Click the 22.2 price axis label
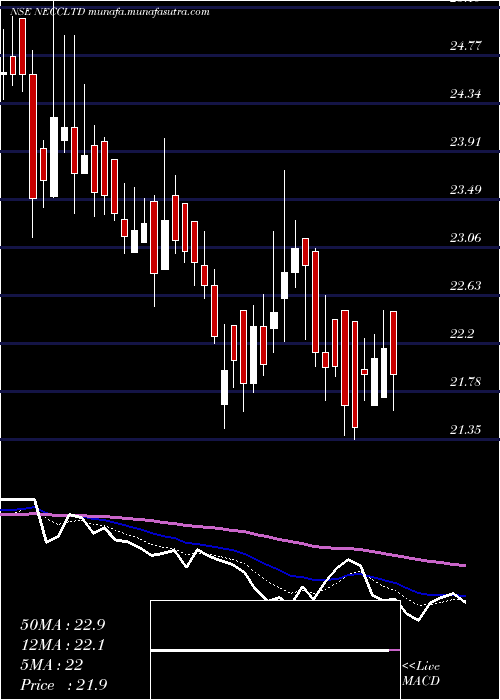 pos(462,333)
